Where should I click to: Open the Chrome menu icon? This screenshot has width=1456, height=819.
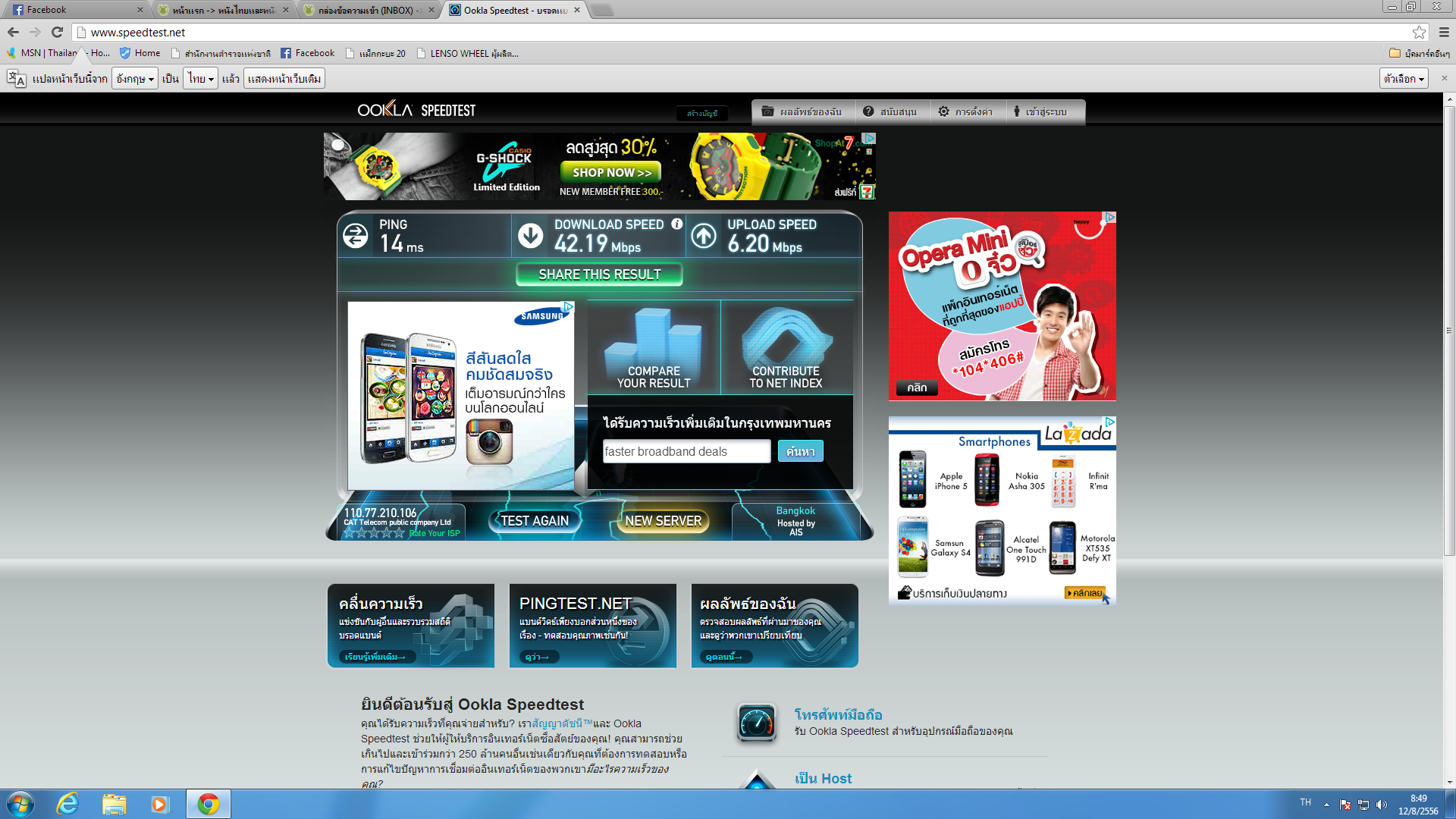[1444, 32]
